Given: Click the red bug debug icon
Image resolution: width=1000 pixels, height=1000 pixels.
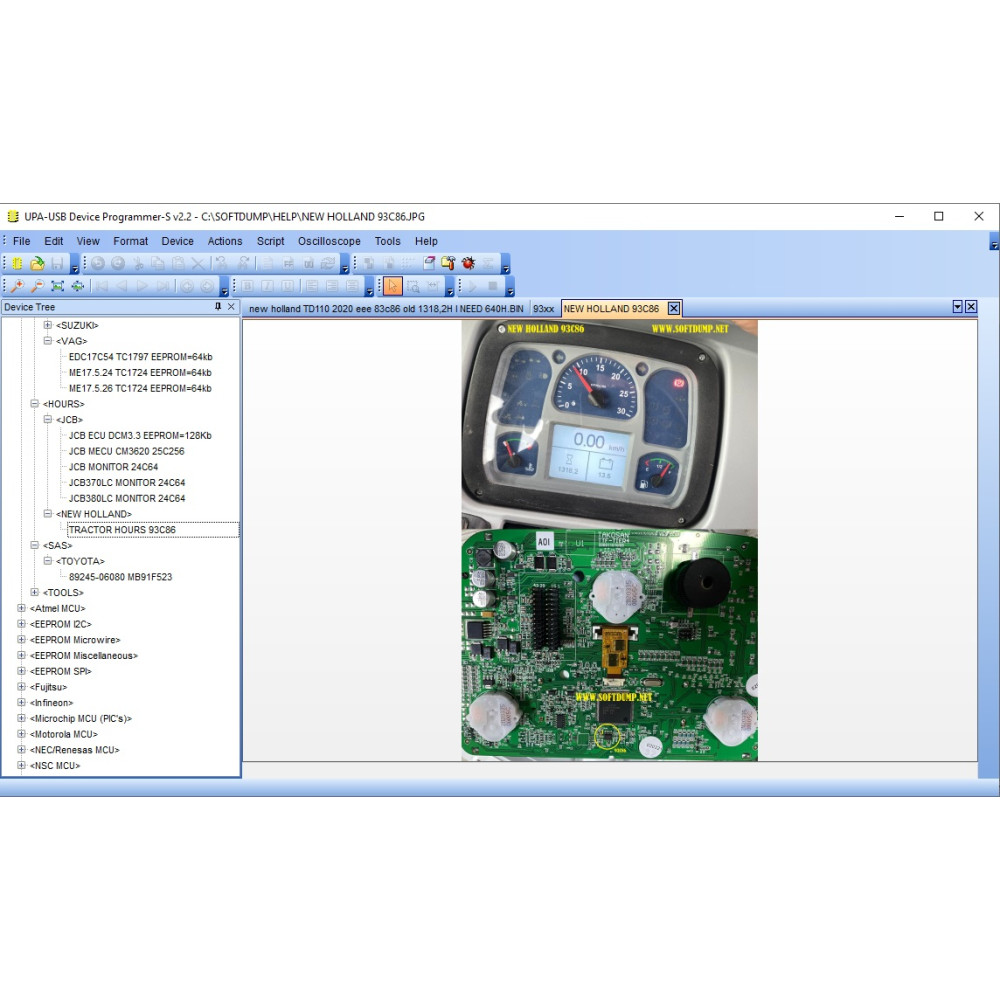Looking at the screenshot, I should pos(468,263).
